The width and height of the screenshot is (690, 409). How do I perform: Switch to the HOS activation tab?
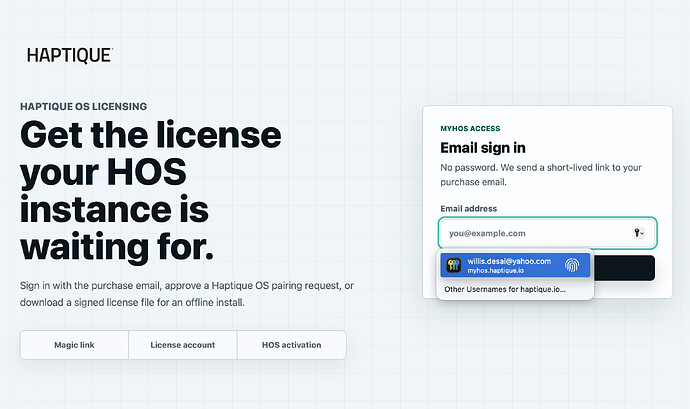(291, 345)
